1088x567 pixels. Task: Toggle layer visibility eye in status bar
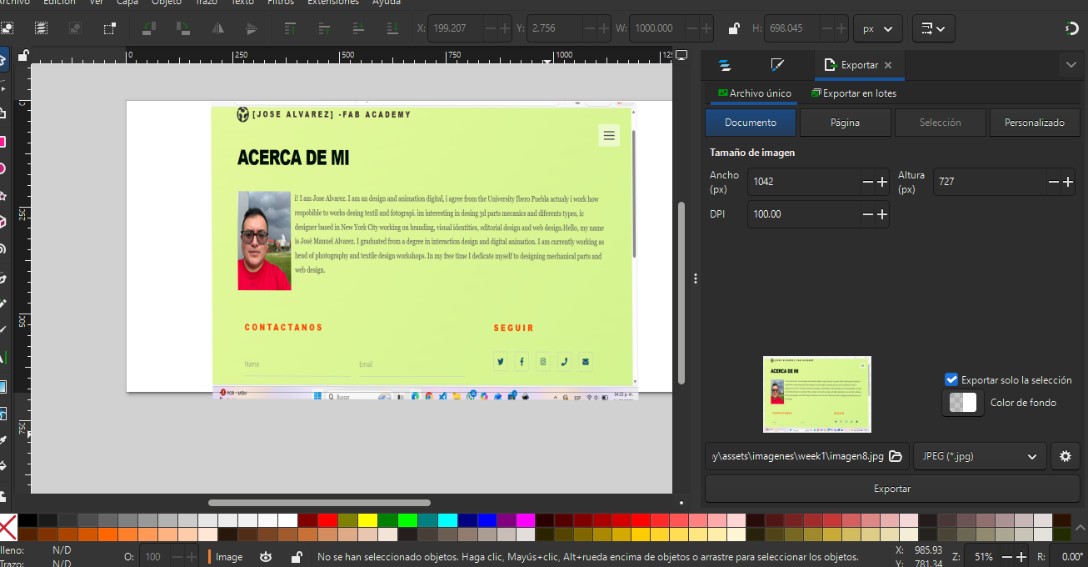(266, 557)
